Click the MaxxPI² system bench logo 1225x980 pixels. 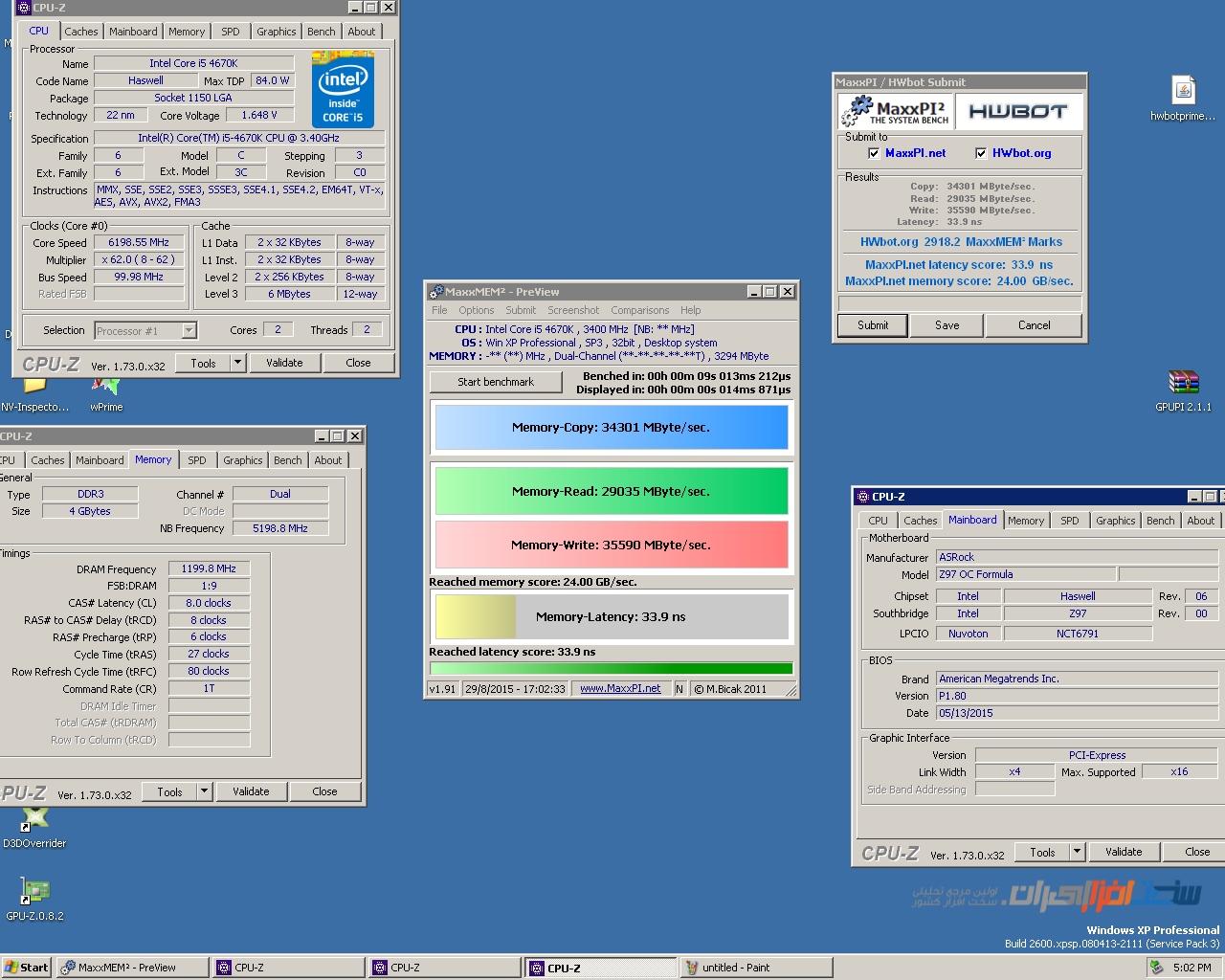point(897,111)
